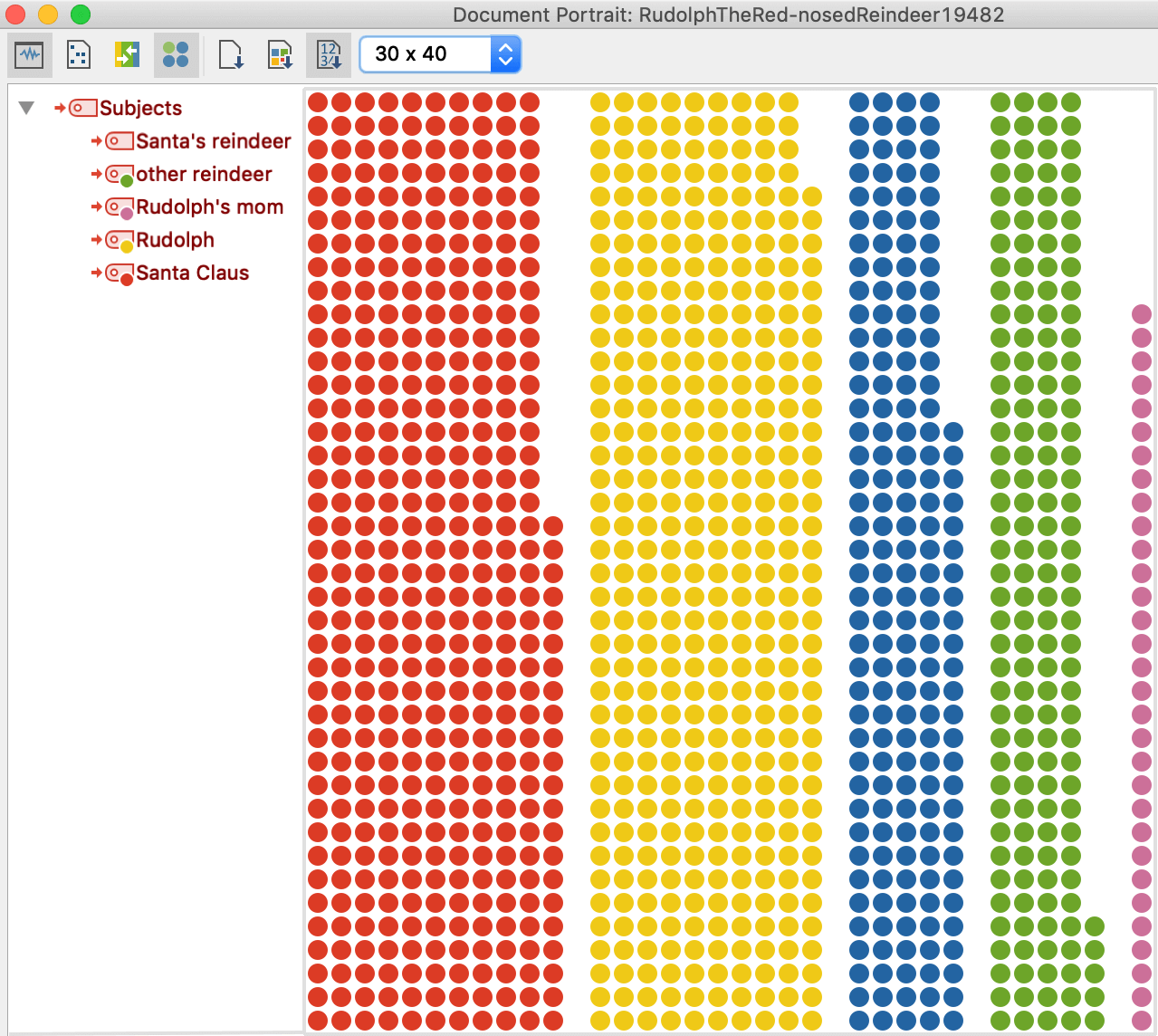The width and height of the screenshot is (1158, 1036).
Task: Click the dotted document icon in toolbar
Action: tap(79, 54)
